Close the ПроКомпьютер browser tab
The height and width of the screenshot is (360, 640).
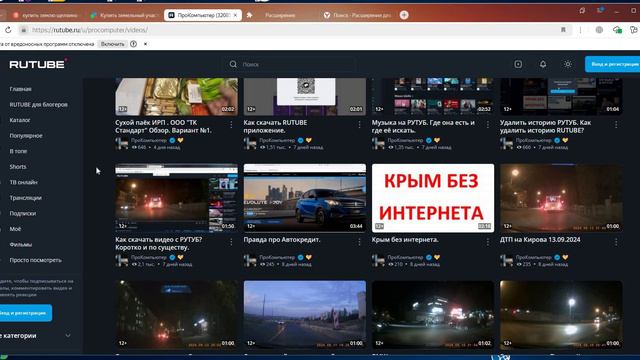click(235, 15)
